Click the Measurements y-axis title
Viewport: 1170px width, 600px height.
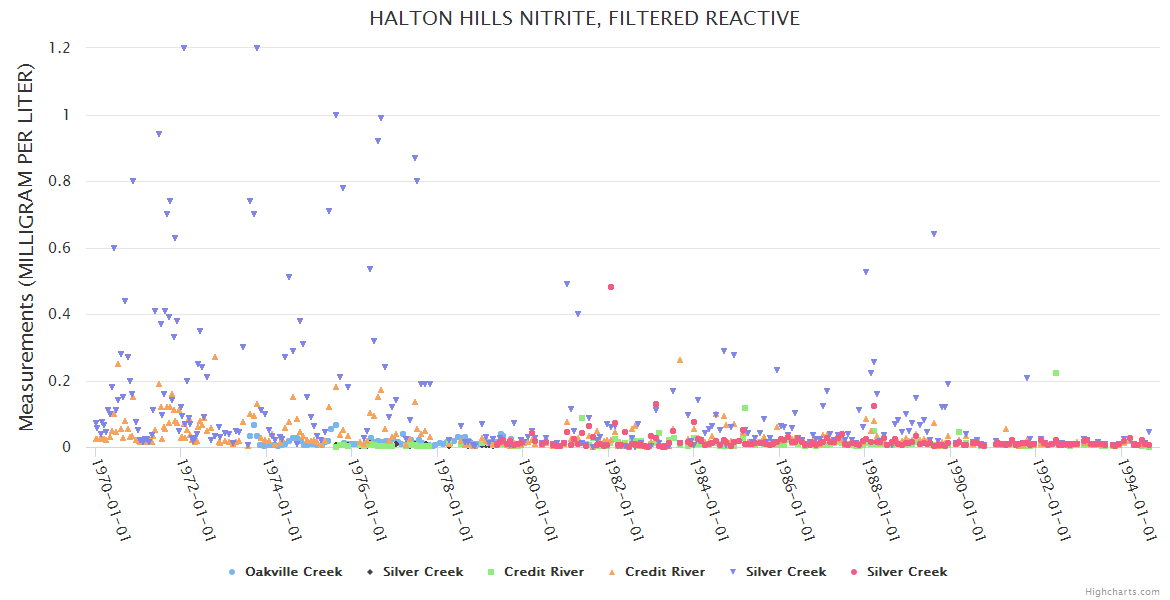27,247
